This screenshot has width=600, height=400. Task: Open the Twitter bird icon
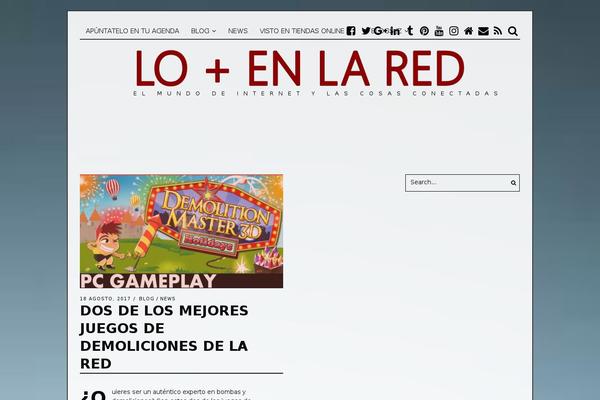click(366, 31)
